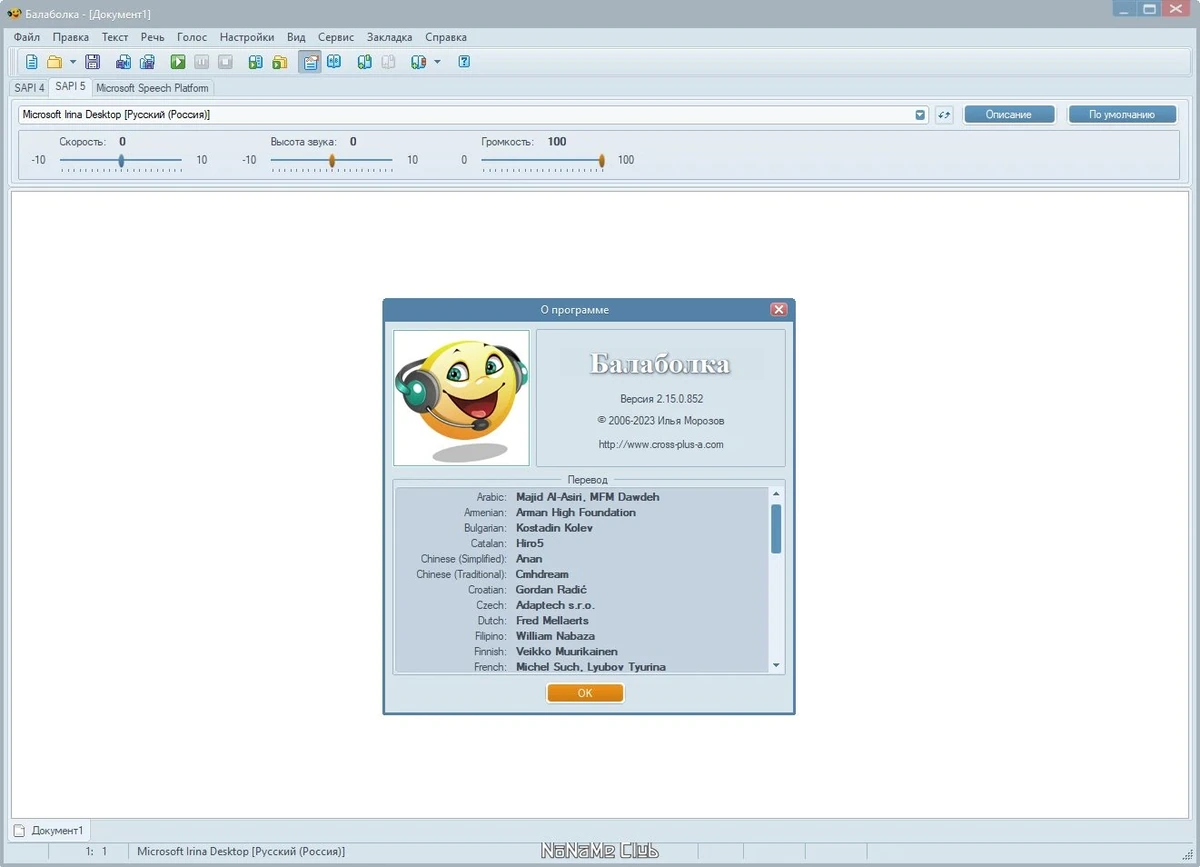This screenshot has height=867, width=1200.
Task: Click the Pause reading button
Action: [x=202, y=62]
